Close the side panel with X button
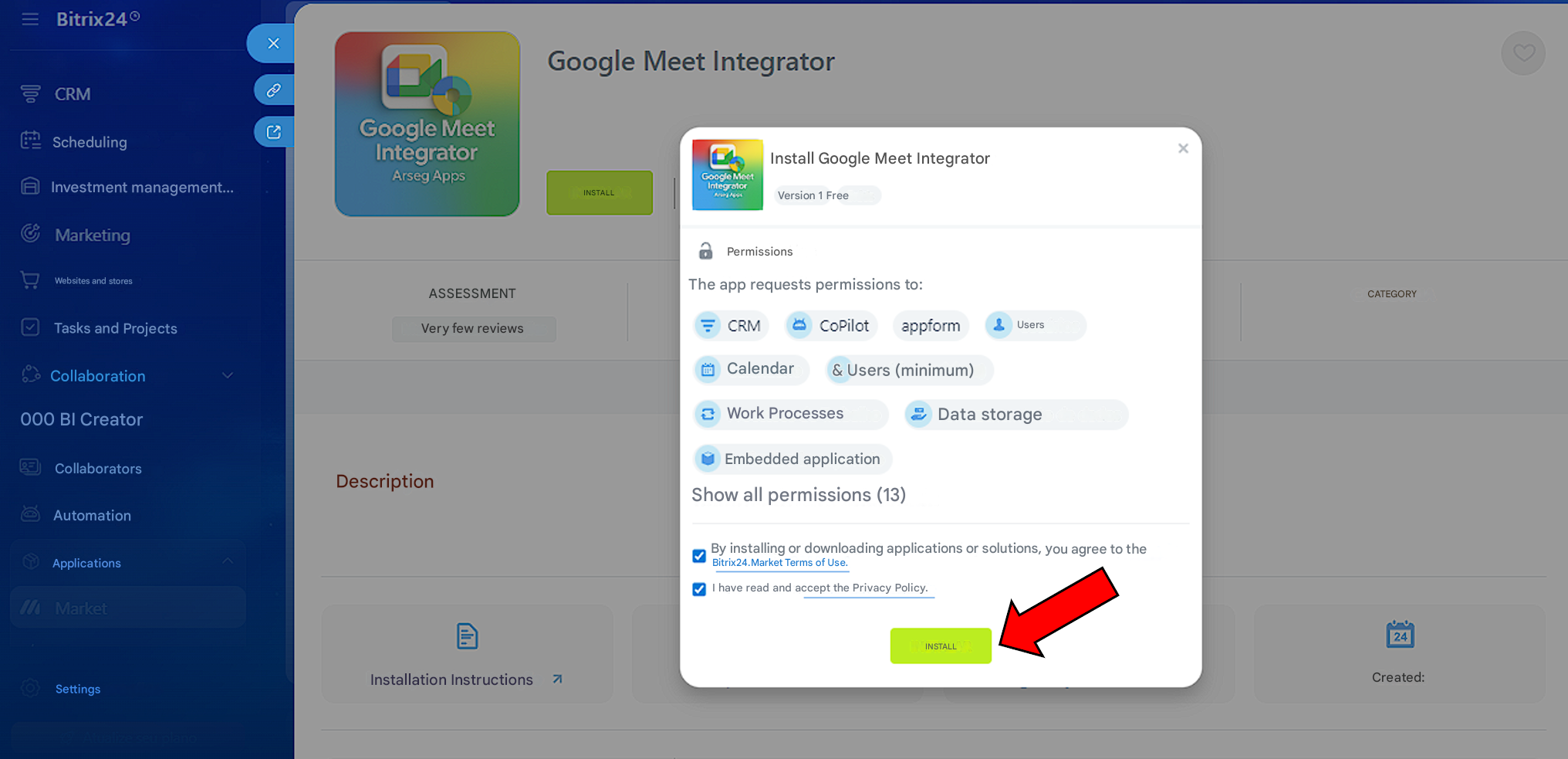This screenshot has width=1568, height=759. 273,43
